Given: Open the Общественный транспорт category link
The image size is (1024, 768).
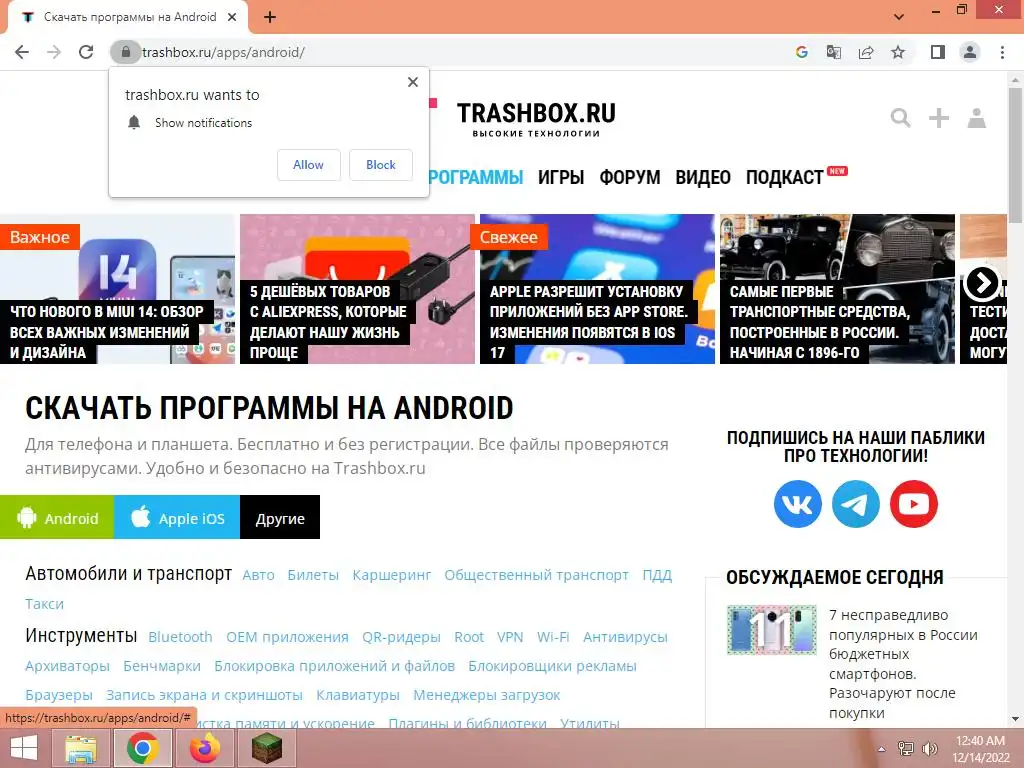Looking at the screenshot, I should (537, 575).
